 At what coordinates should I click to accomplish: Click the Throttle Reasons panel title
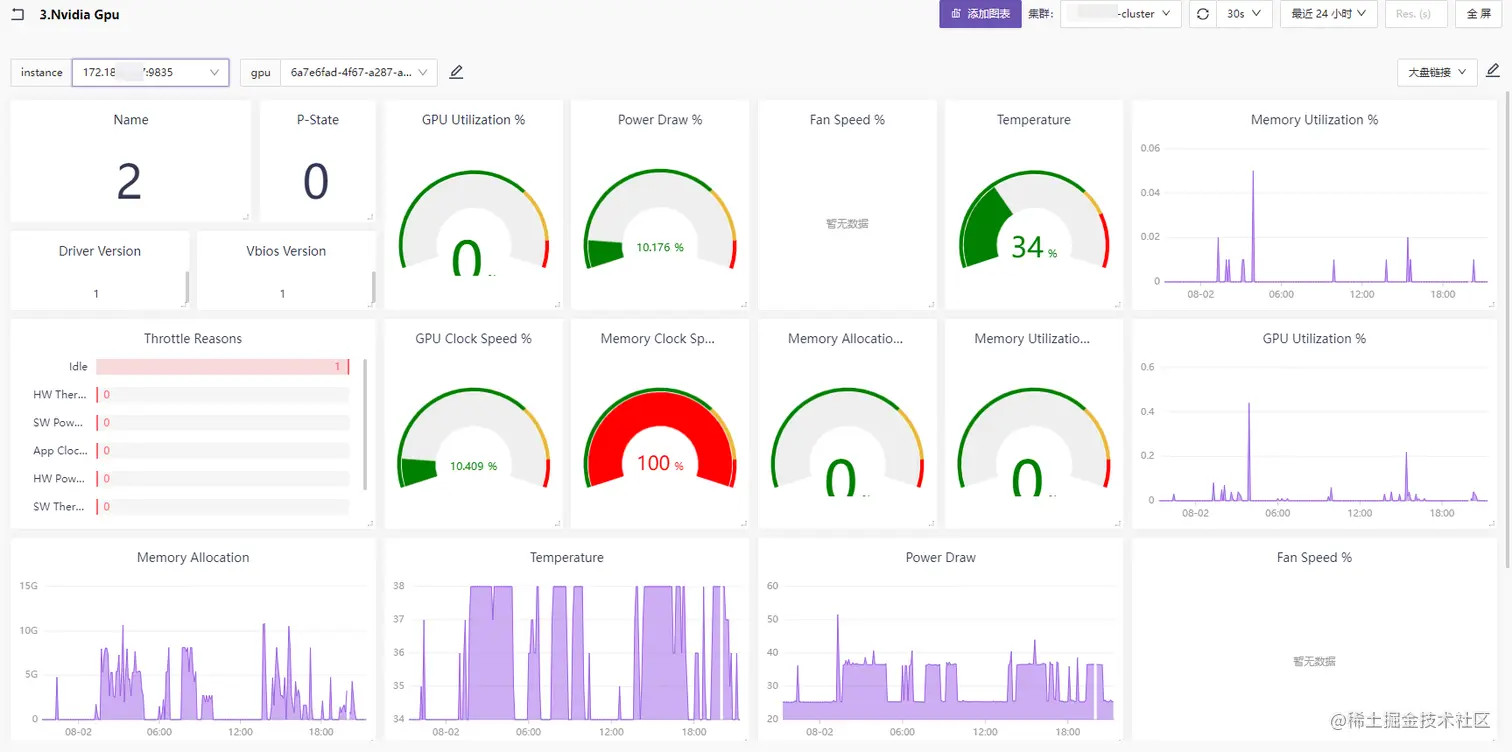(x=193, y=339)
